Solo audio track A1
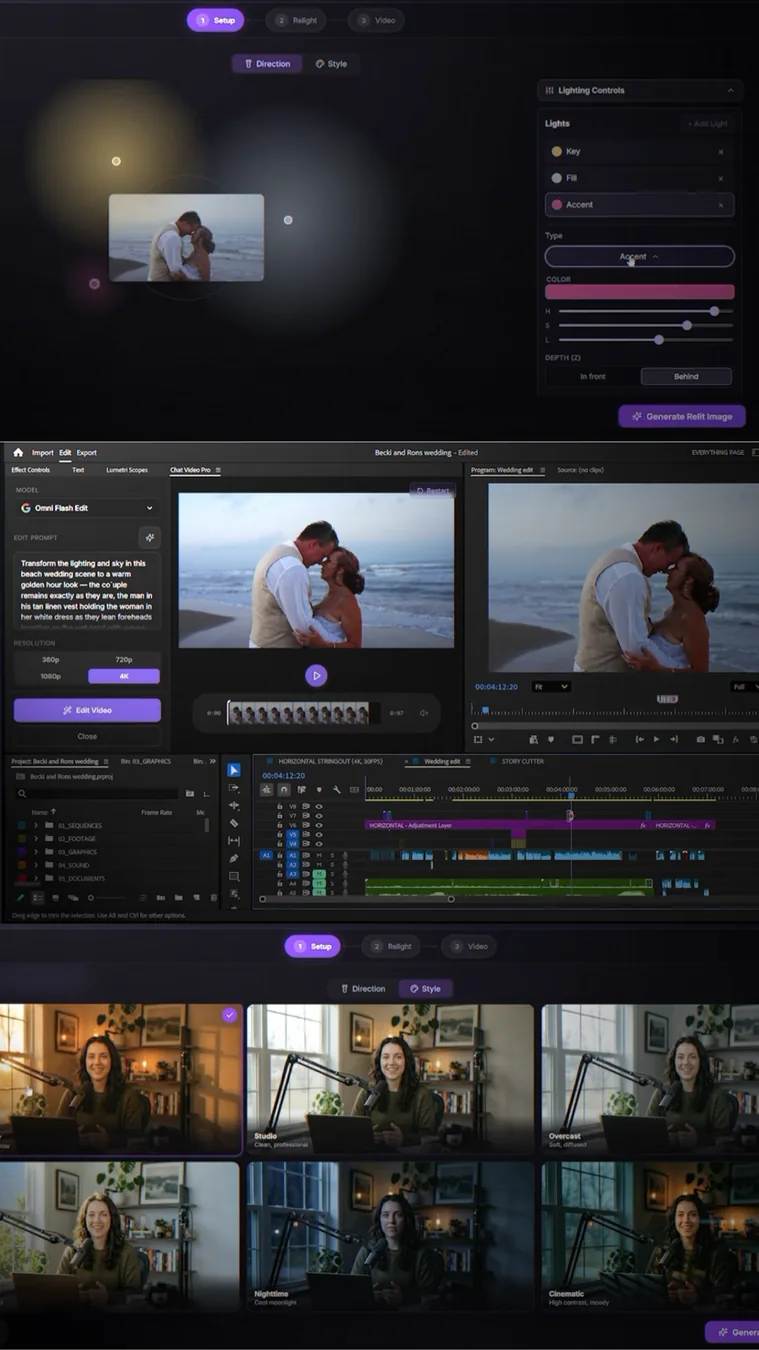Viewport: 759px width, 1350px height. pyautogui.click(x=331, y=856)
